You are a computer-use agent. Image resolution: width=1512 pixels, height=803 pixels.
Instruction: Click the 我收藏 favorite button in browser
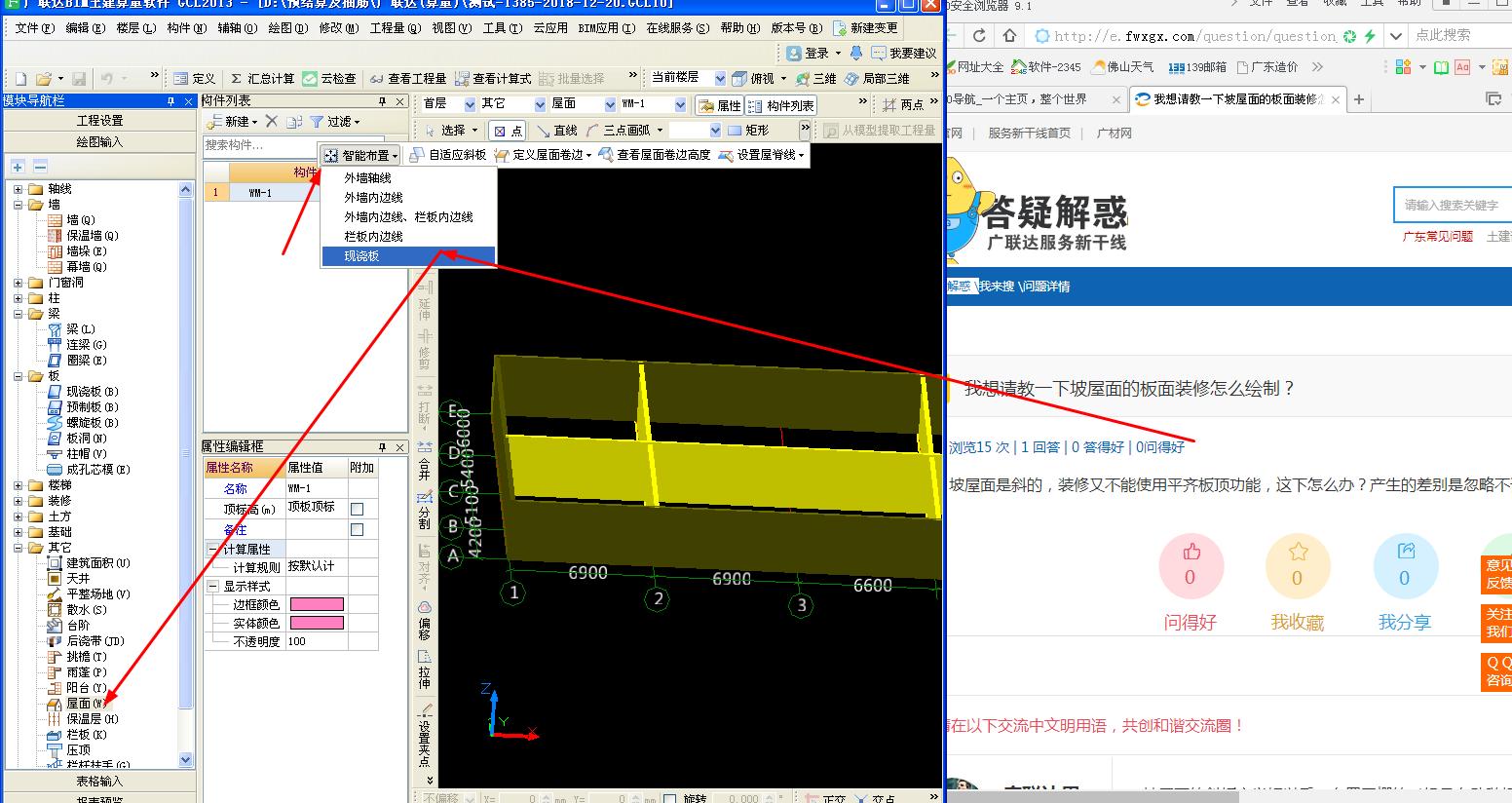pyautogui.click(x=1298, y=568)
